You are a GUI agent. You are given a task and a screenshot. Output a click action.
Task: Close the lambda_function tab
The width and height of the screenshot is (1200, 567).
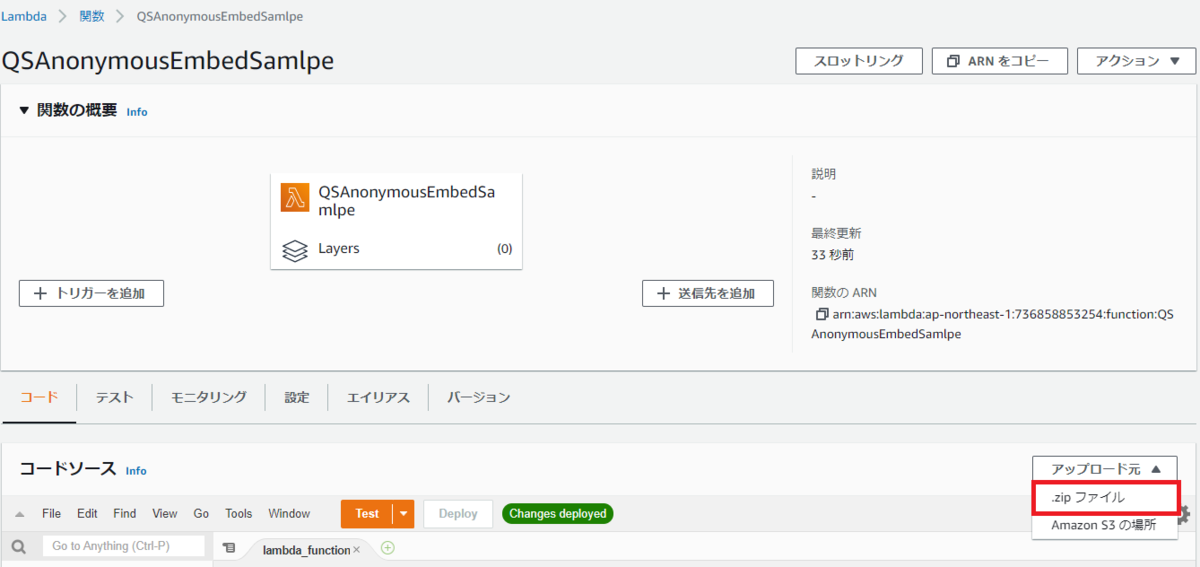357,550
